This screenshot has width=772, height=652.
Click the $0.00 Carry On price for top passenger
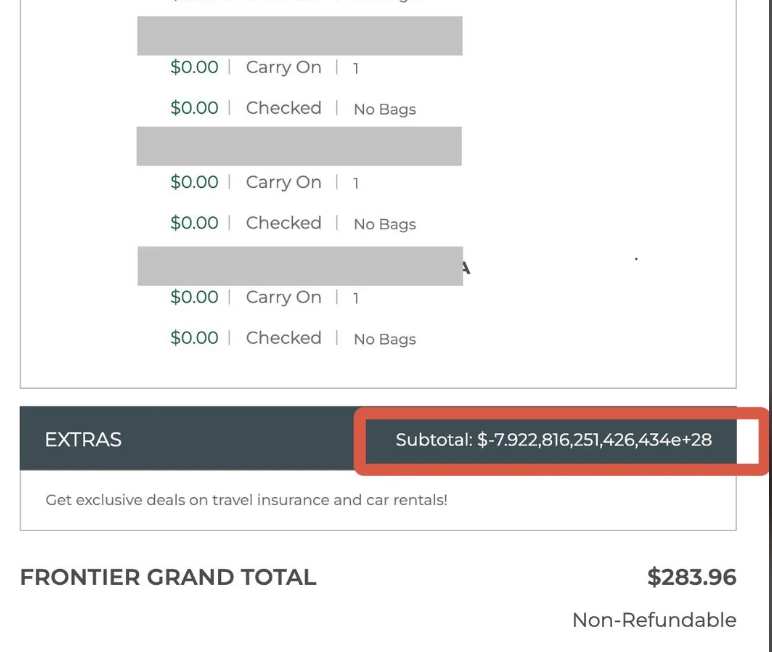click(194, 68)
